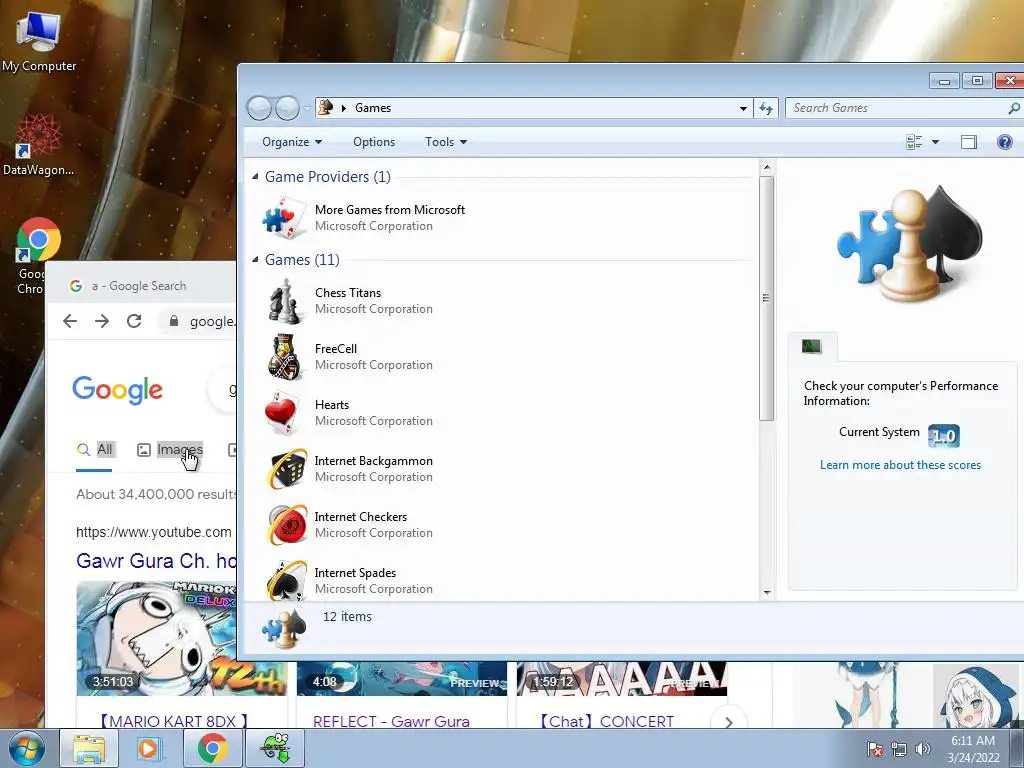The height and width of the screenshot is (768, 1024).
Task: Click the Current System 1.0 score badge
Action: point(944,436)
